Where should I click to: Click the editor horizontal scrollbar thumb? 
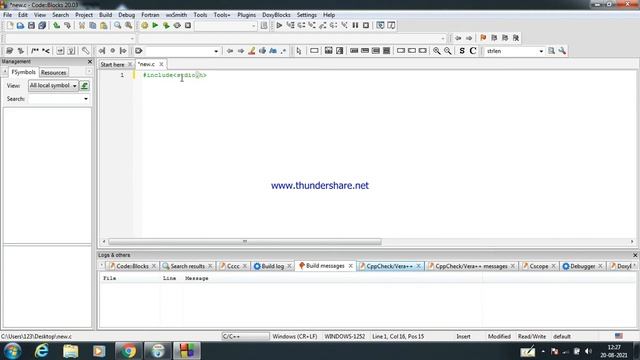click(x=245, y=242)
